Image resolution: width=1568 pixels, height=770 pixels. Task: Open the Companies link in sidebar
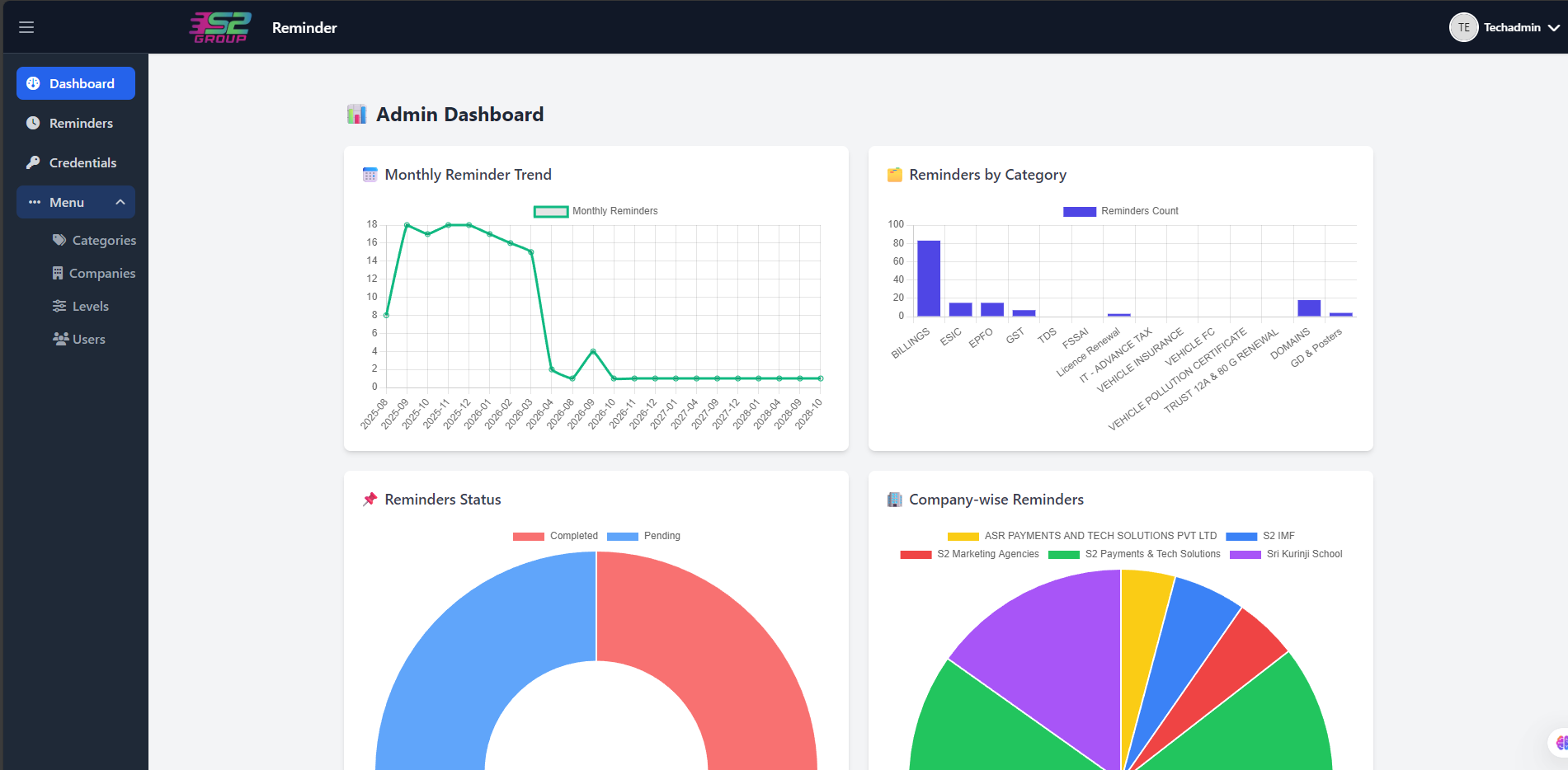(102, 273)
